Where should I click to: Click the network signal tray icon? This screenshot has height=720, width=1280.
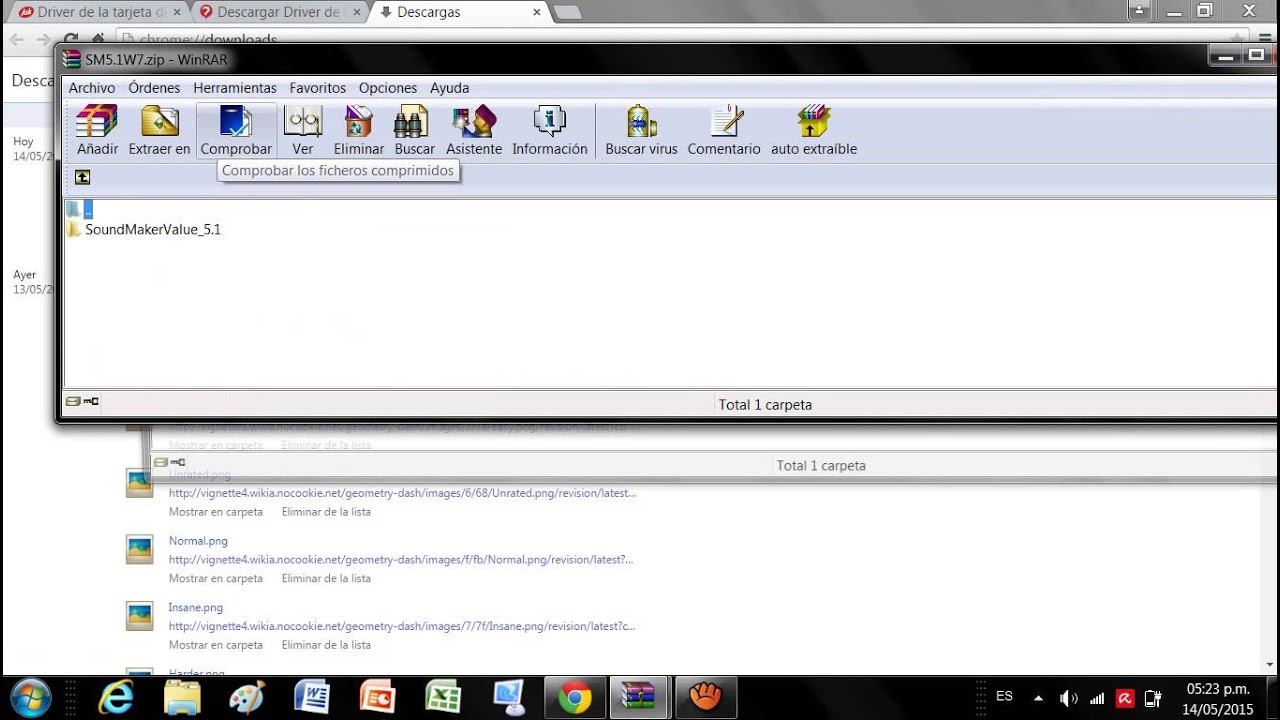pos(1097,698)
